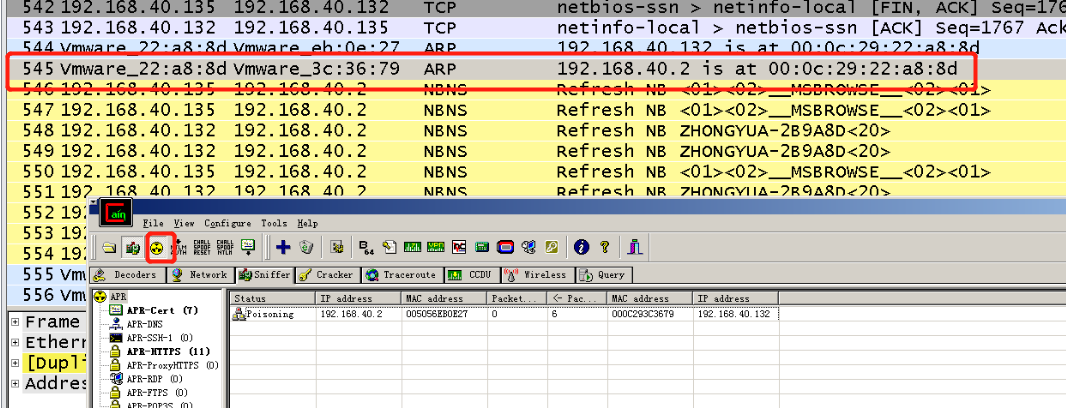Click the Exit door toolbar icon
The image size is (1066, 408).
pyautogui.click(x=635, y=248)
